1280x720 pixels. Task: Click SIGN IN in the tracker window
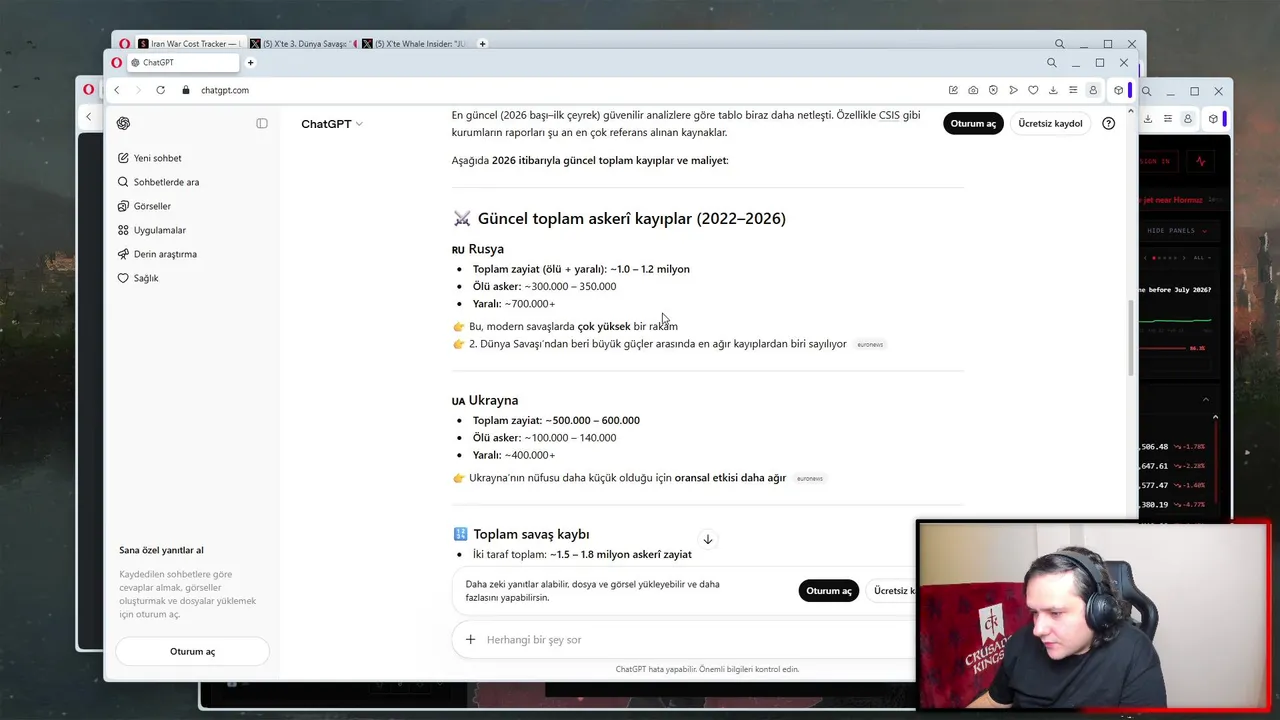click(x=1160, y=161)
